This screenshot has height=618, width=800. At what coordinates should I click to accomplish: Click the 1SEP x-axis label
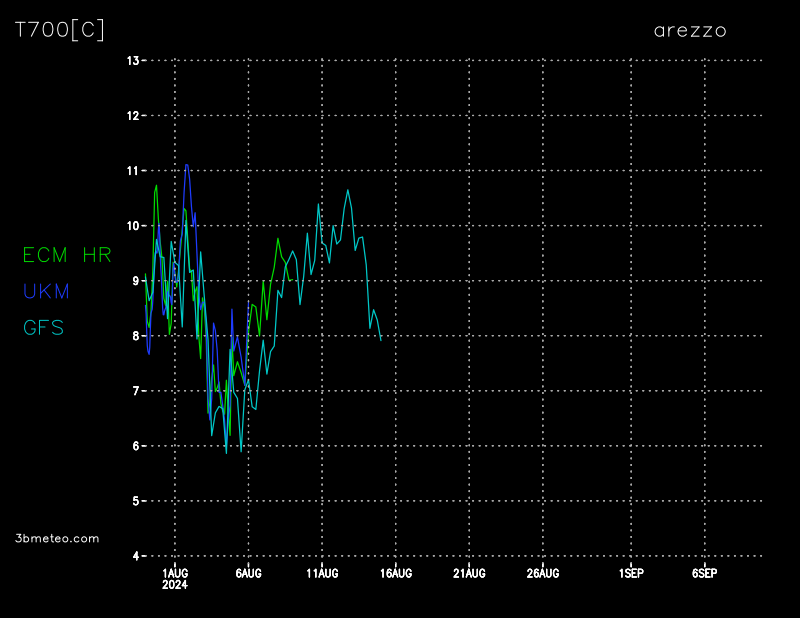point(631,573)
